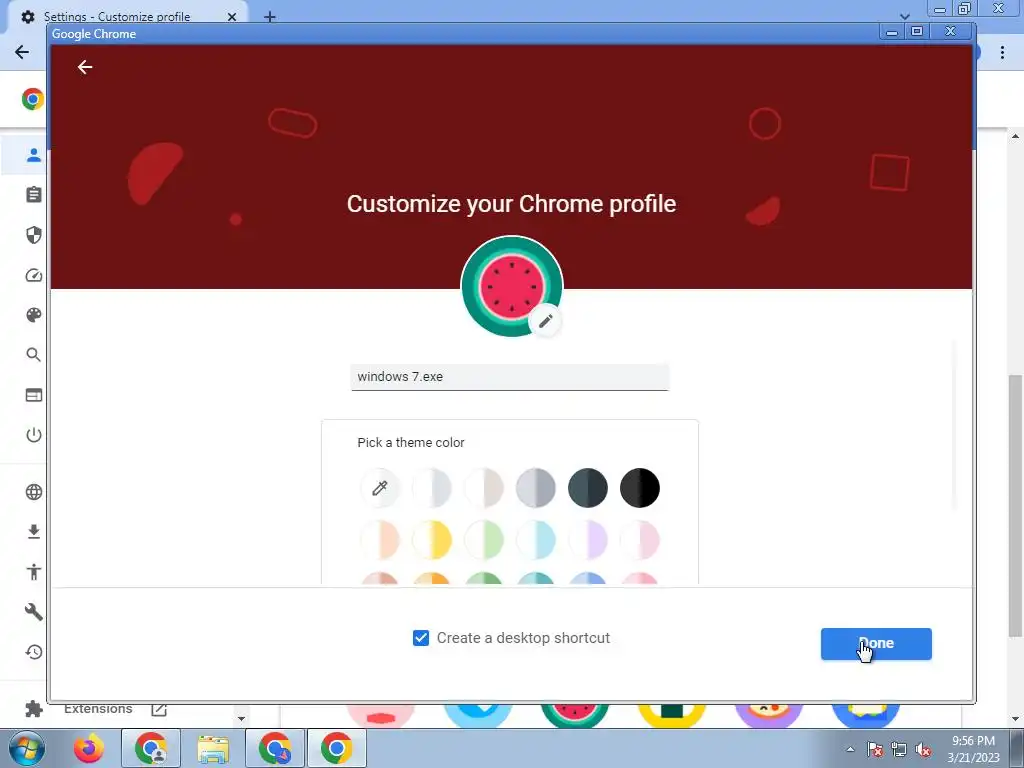The width and height of the screenshot is (1024, 768).
Task: Select the light green theme color
Action: coord(484,540)
